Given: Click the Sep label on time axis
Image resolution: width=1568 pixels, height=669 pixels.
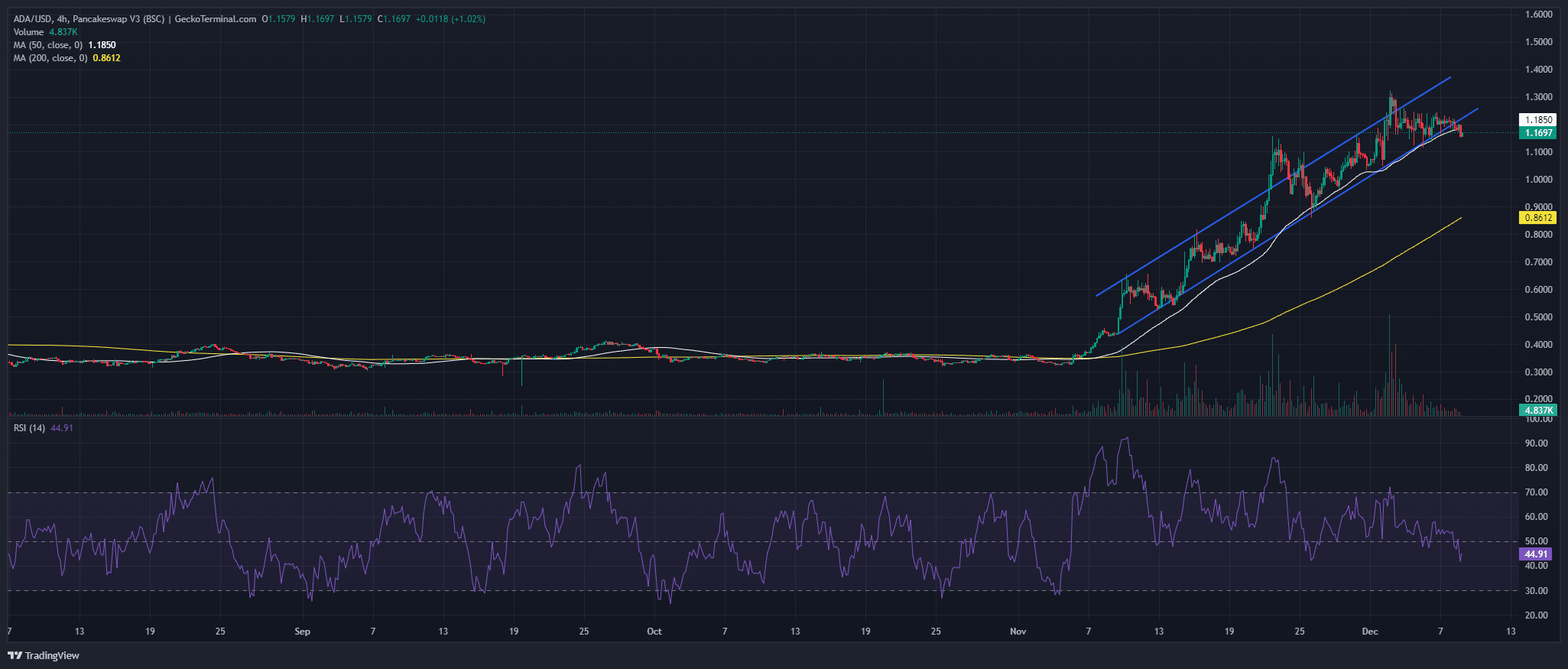Looking at the screenshot, I should [x=303, y=632].
